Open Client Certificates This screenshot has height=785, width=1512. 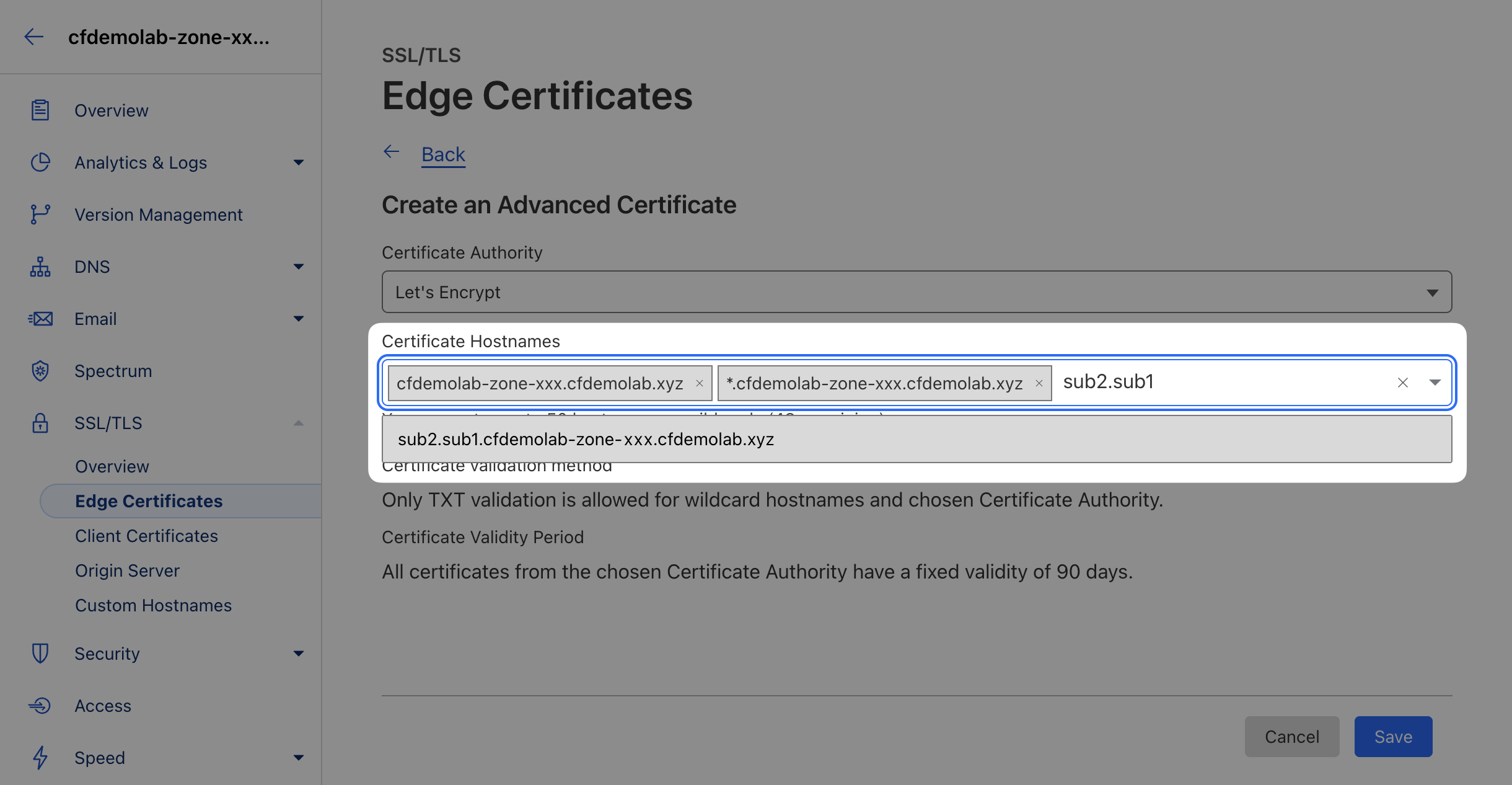(147, 536)
